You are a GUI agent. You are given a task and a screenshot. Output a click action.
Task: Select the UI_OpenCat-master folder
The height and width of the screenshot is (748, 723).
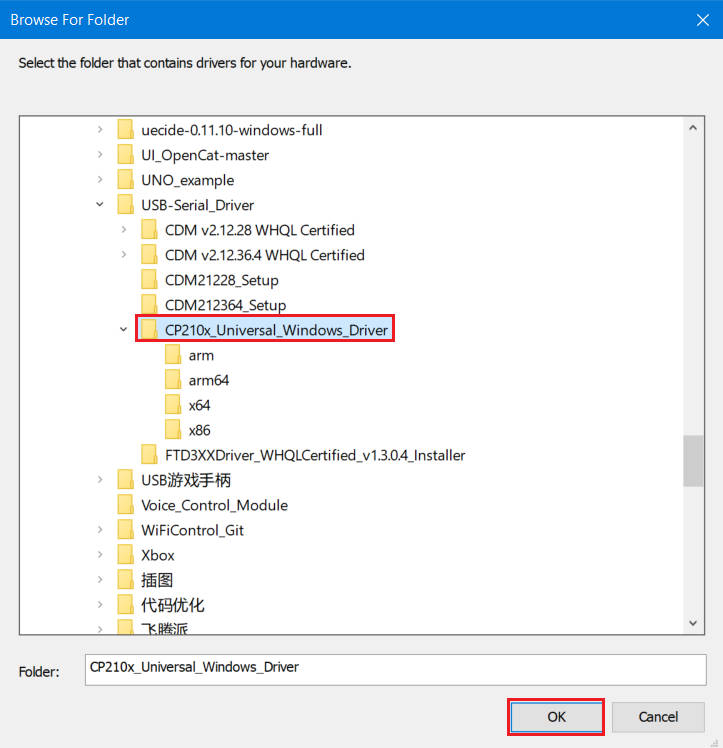[205, 155]
